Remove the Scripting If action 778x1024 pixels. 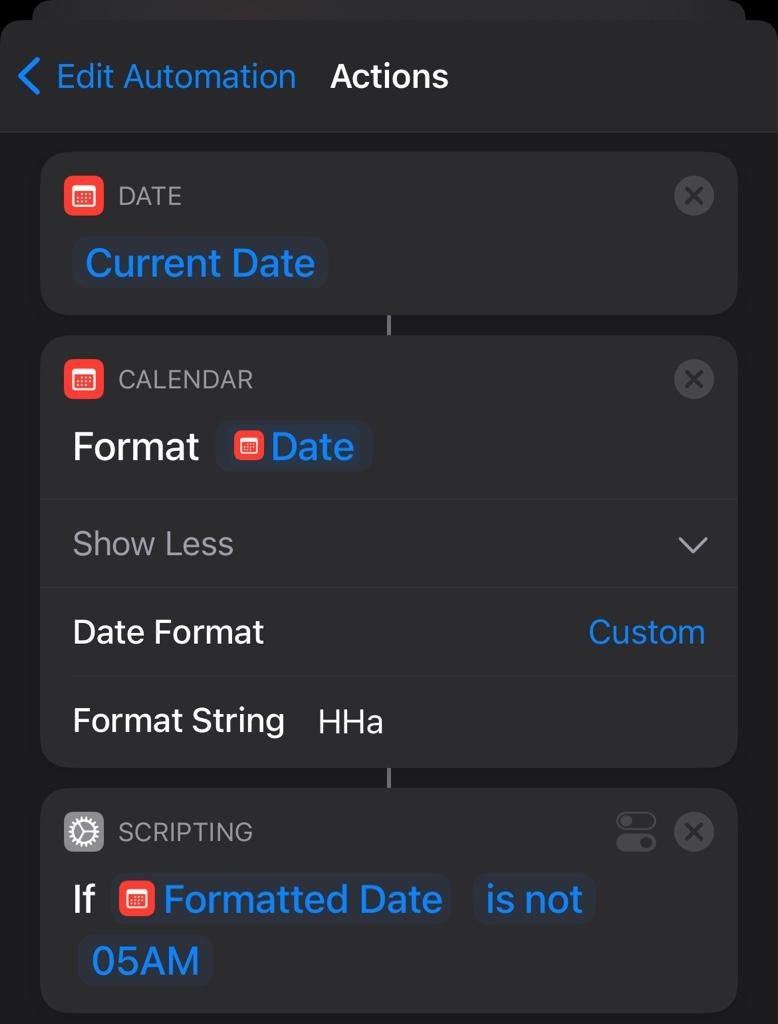(x=693, y=832)
